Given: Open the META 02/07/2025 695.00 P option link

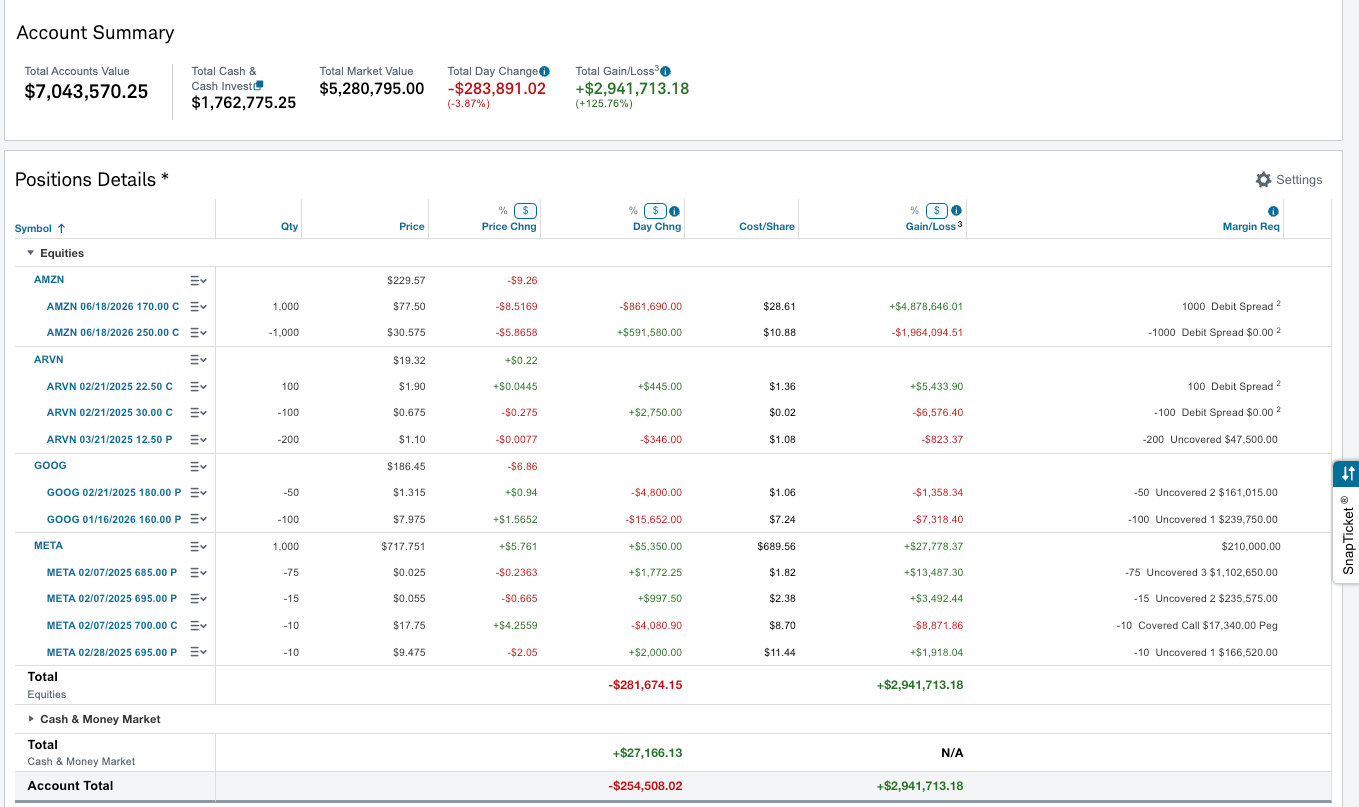Looking at the screenshot, I should click(x=112, y=599).
